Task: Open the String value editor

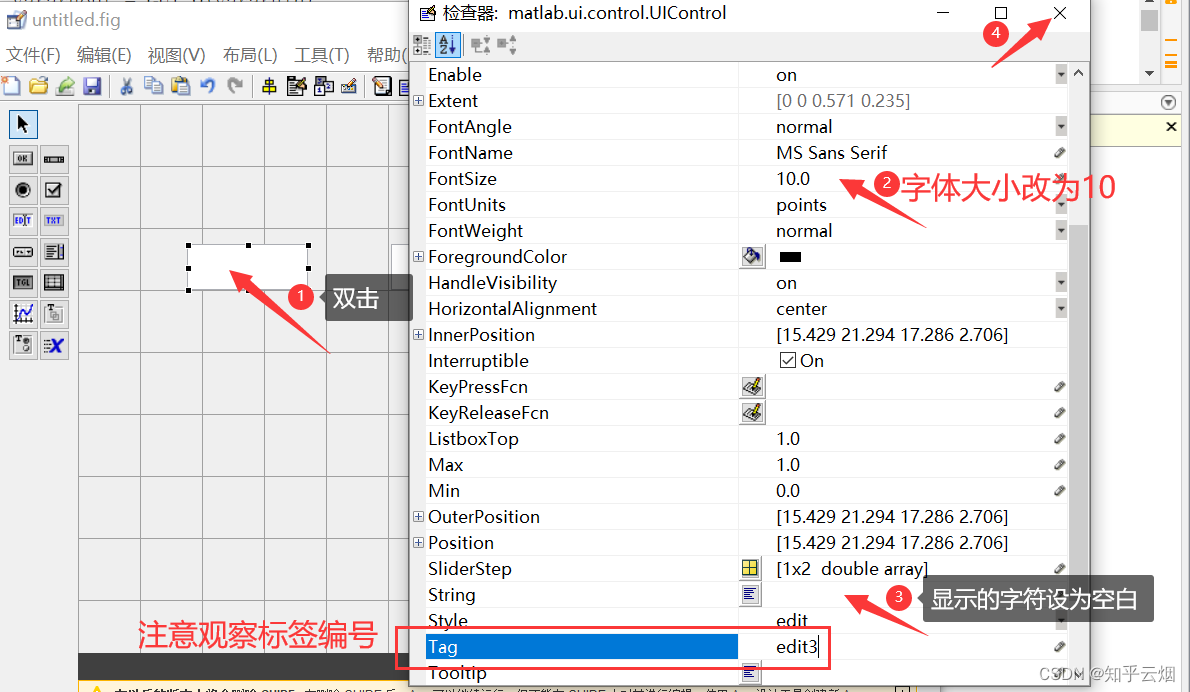Action: pos(751,594)
